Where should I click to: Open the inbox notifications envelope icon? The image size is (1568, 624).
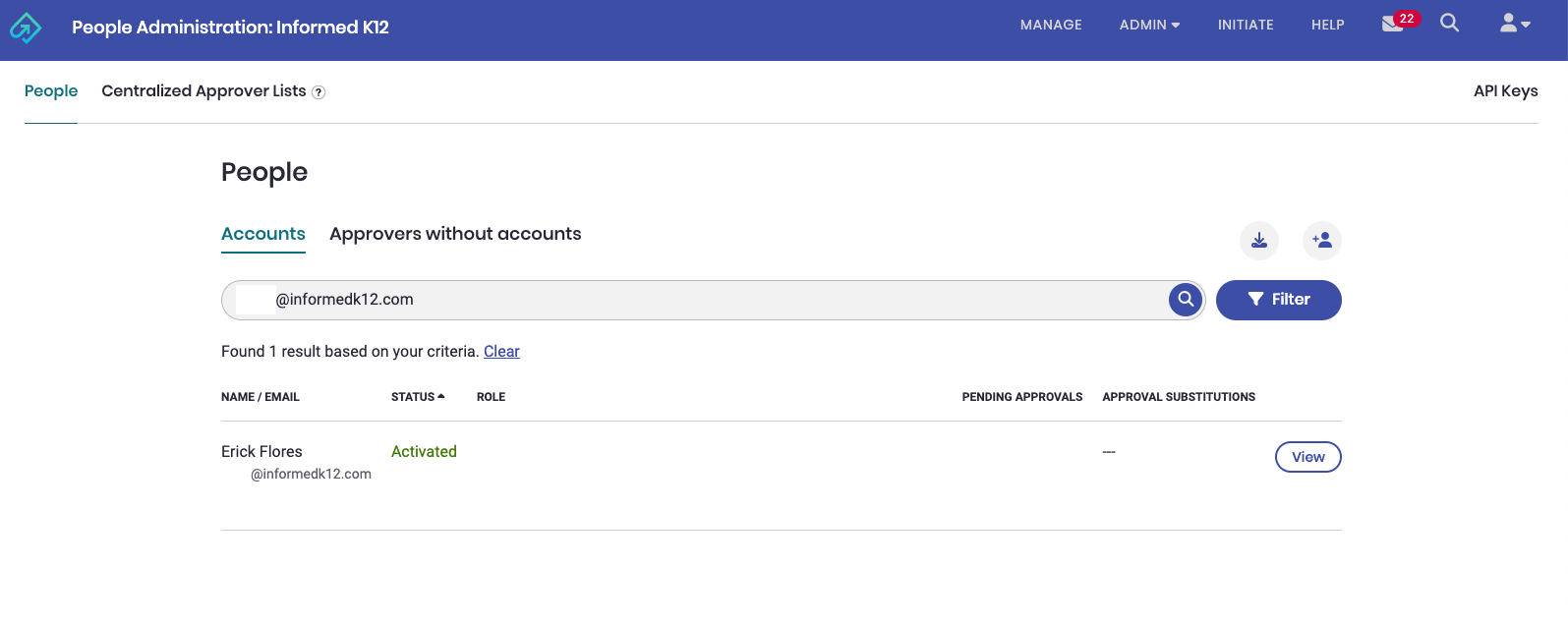tap(1393, 24)
